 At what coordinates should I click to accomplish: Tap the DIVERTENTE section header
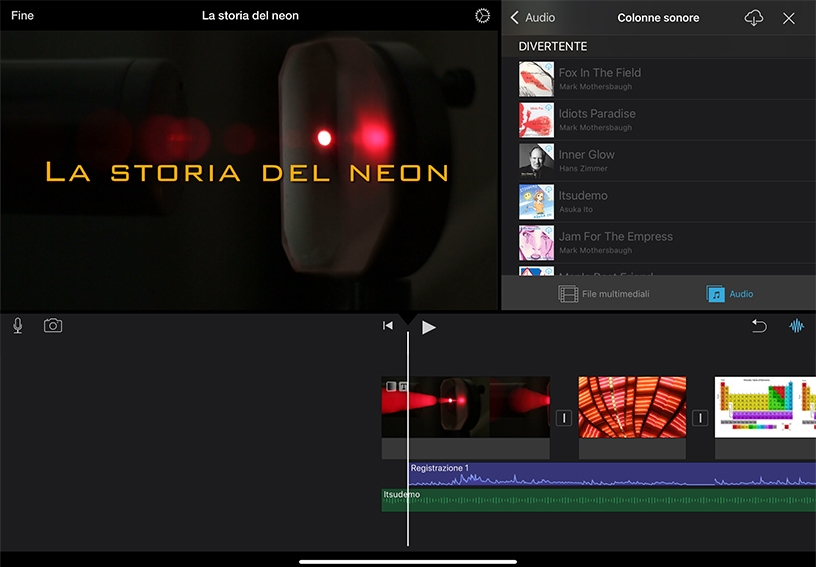tap(553, 46)
